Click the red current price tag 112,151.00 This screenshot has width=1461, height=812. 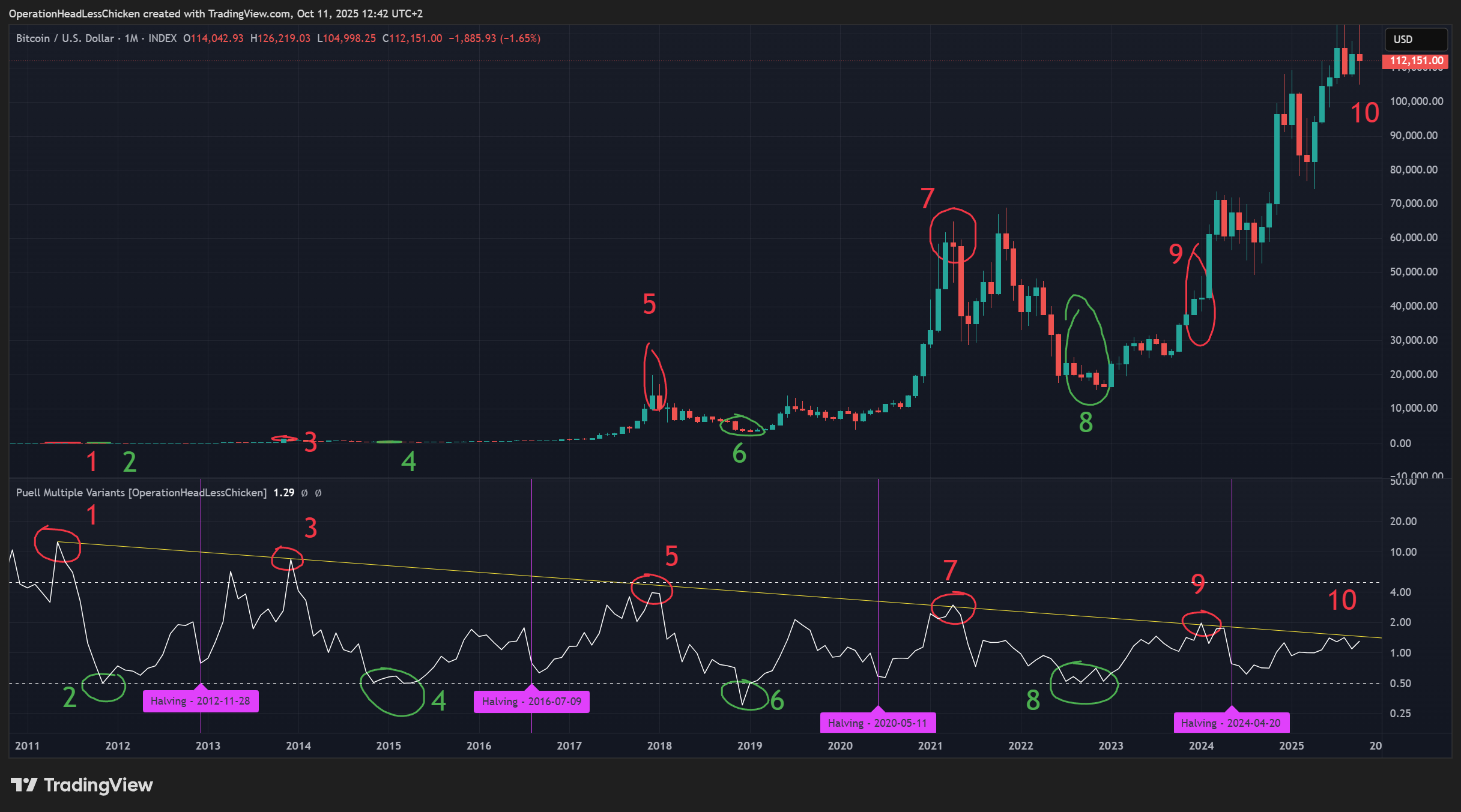pyautogui.click(x=1415, y=61)
